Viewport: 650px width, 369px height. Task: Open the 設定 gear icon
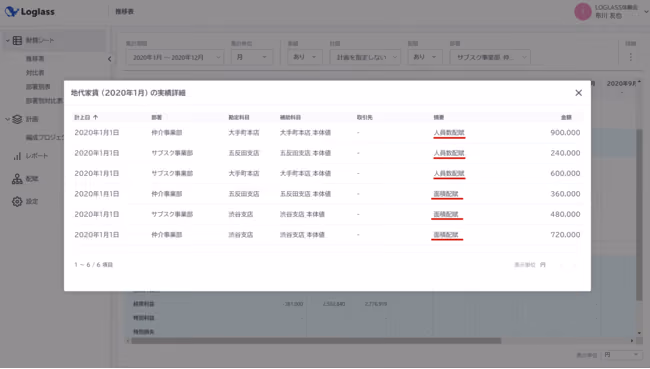(17, 201)
